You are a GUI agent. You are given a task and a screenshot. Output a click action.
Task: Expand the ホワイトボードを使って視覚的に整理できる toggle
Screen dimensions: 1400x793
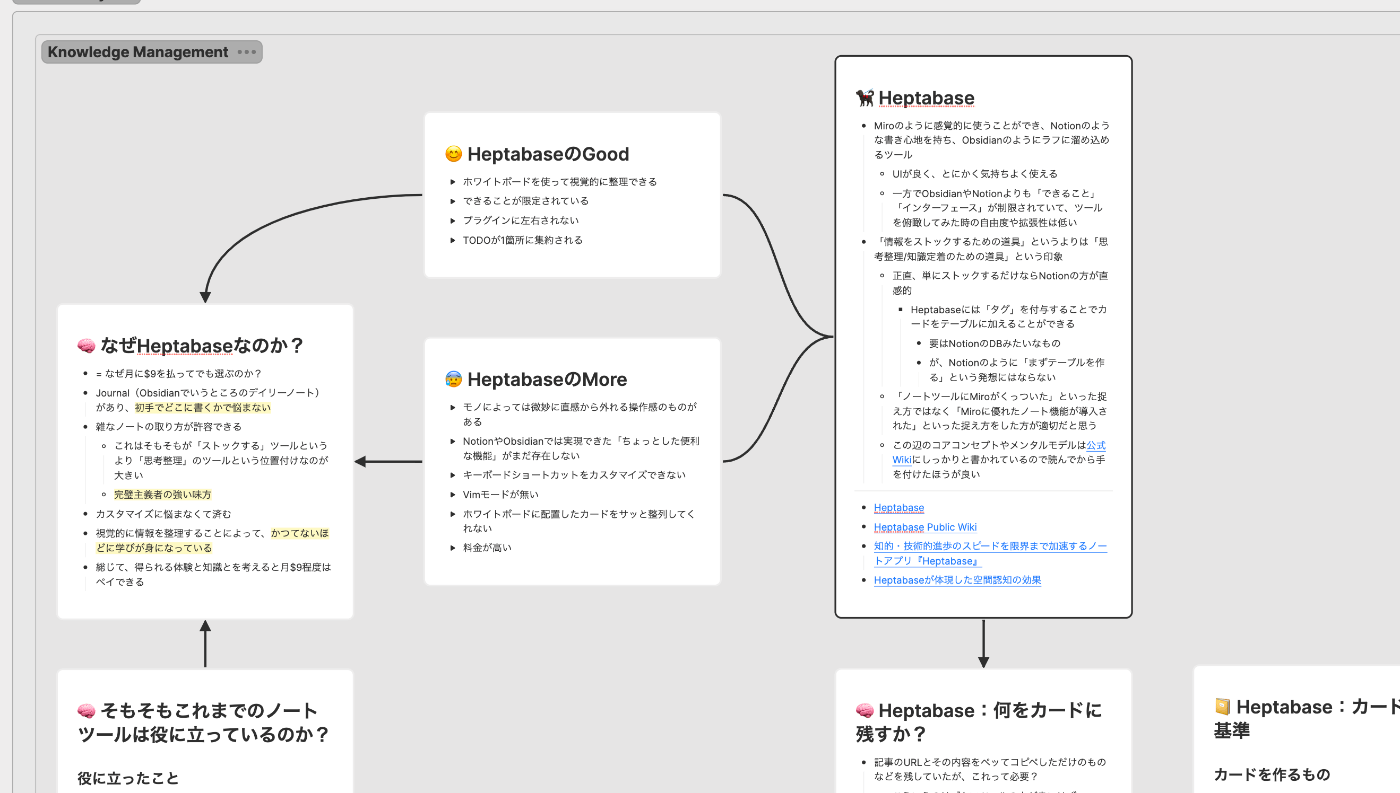[x=453, y=182]
